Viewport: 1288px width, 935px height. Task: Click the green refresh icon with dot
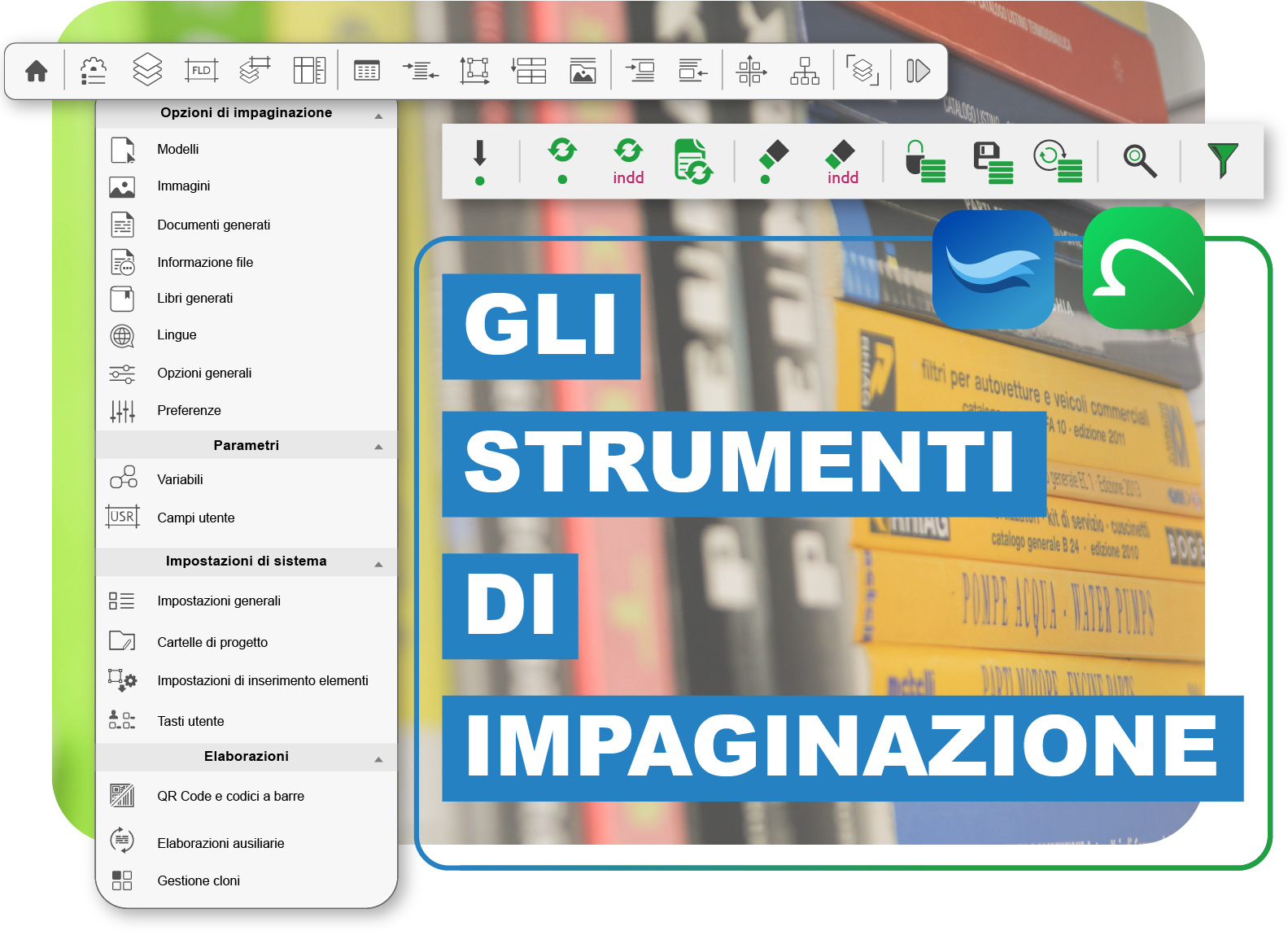(562, 160)
